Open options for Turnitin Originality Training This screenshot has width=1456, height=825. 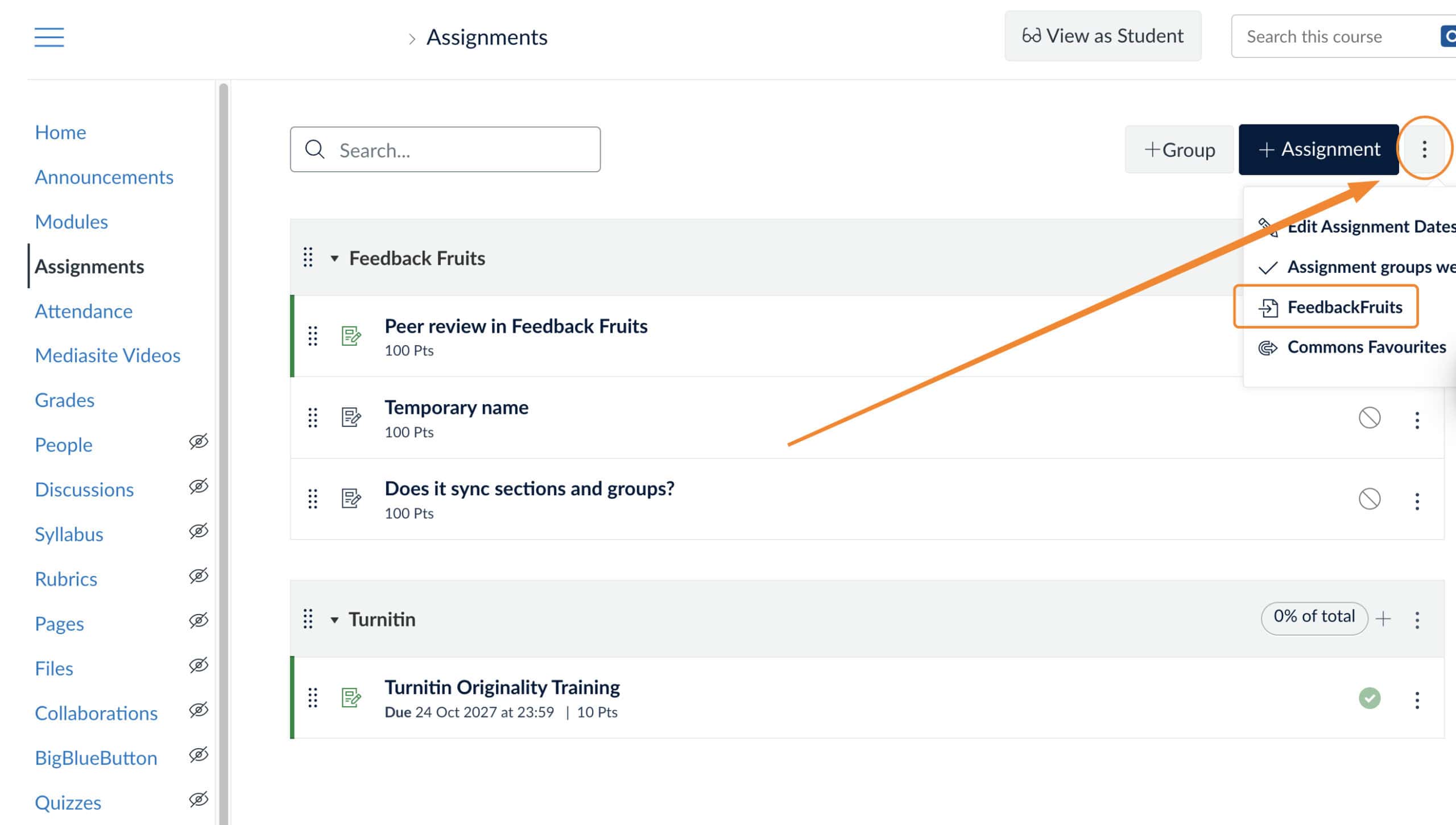point(1417,700)
